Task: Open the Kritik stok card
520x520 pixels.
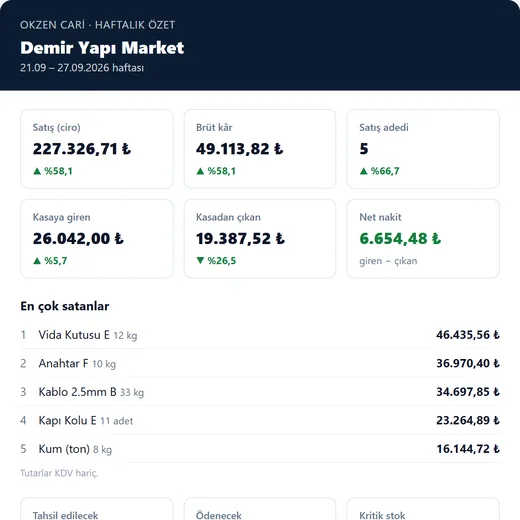Action: (x=423, y=509)
